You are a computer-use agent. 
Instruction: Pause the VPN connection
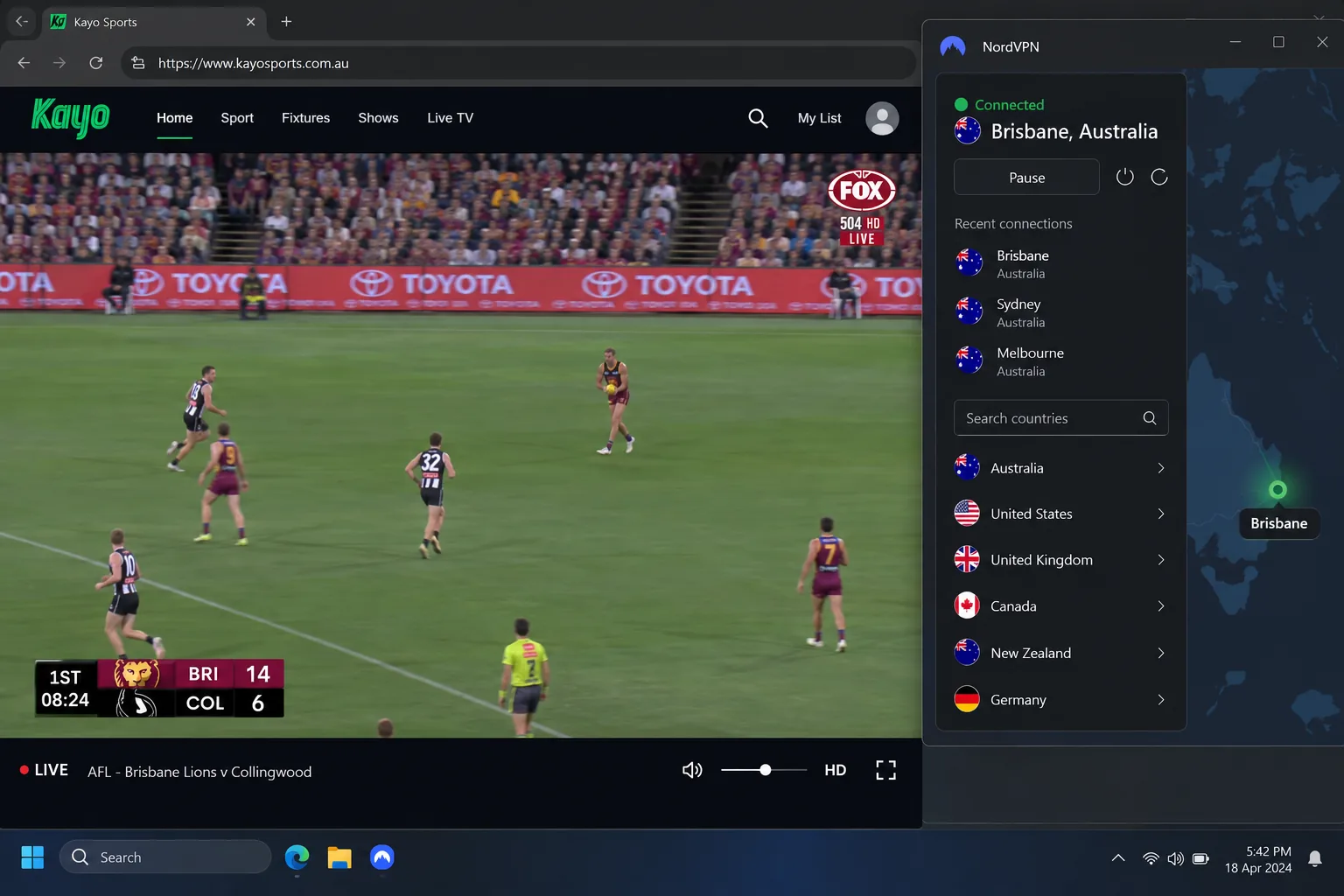pos(1026,178)
